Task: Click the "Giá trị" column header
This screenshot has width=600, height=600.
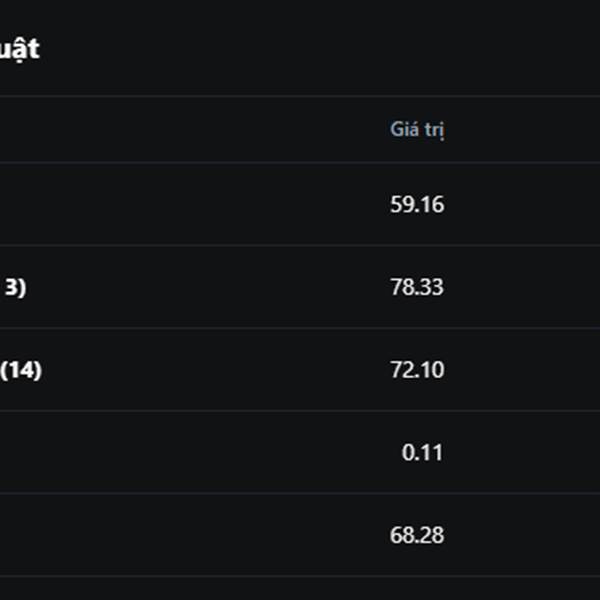Action: pyautogui.click(x=417, y=130)
